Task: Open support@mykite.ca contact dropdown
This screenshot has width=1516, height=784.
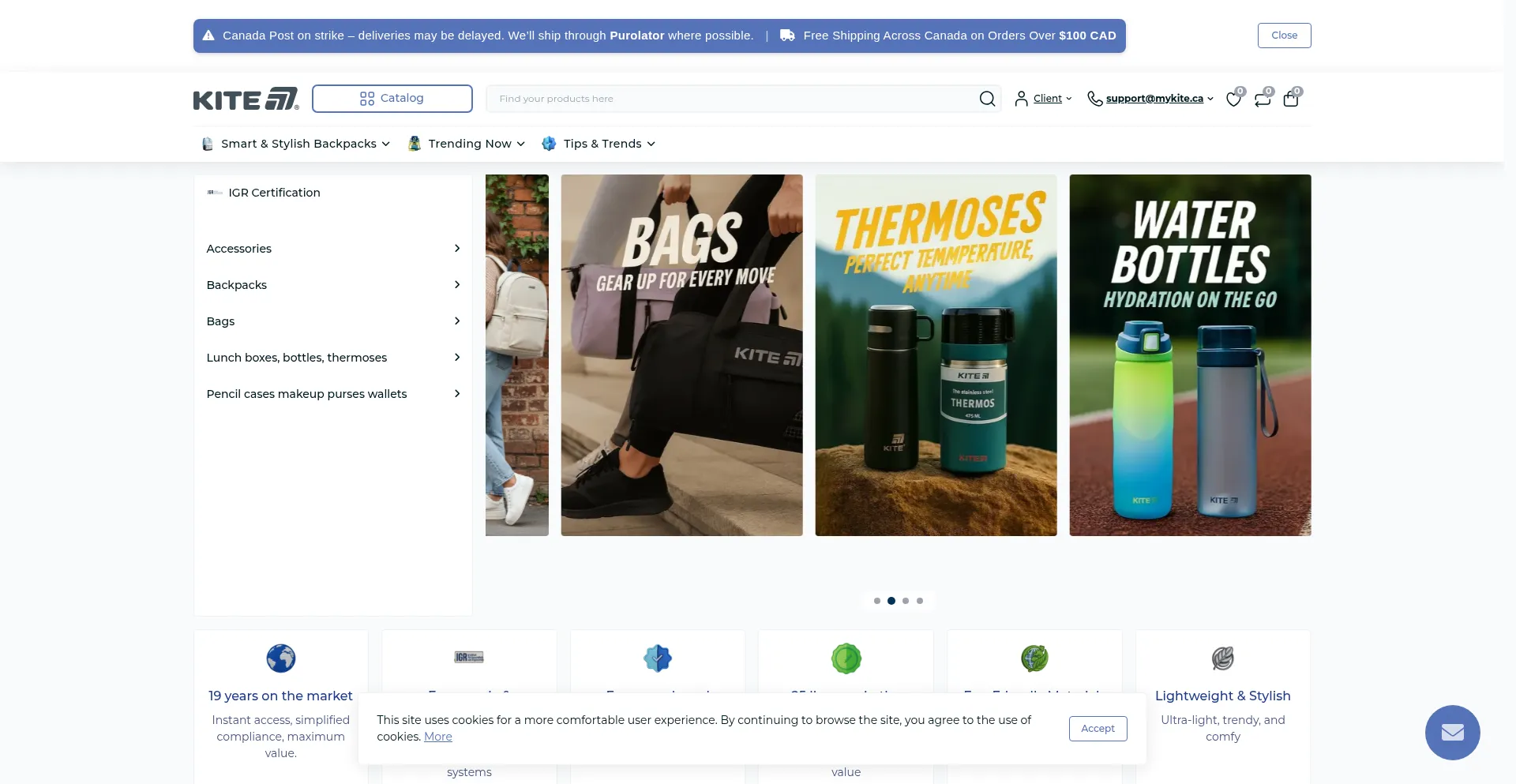Action: pyautogui.click(x=1159, y=99)
